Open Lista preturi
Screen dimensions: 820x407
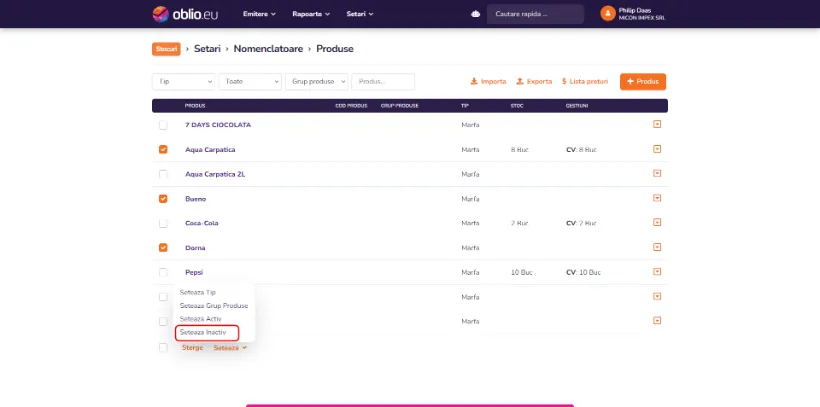[x=585, y=82]
